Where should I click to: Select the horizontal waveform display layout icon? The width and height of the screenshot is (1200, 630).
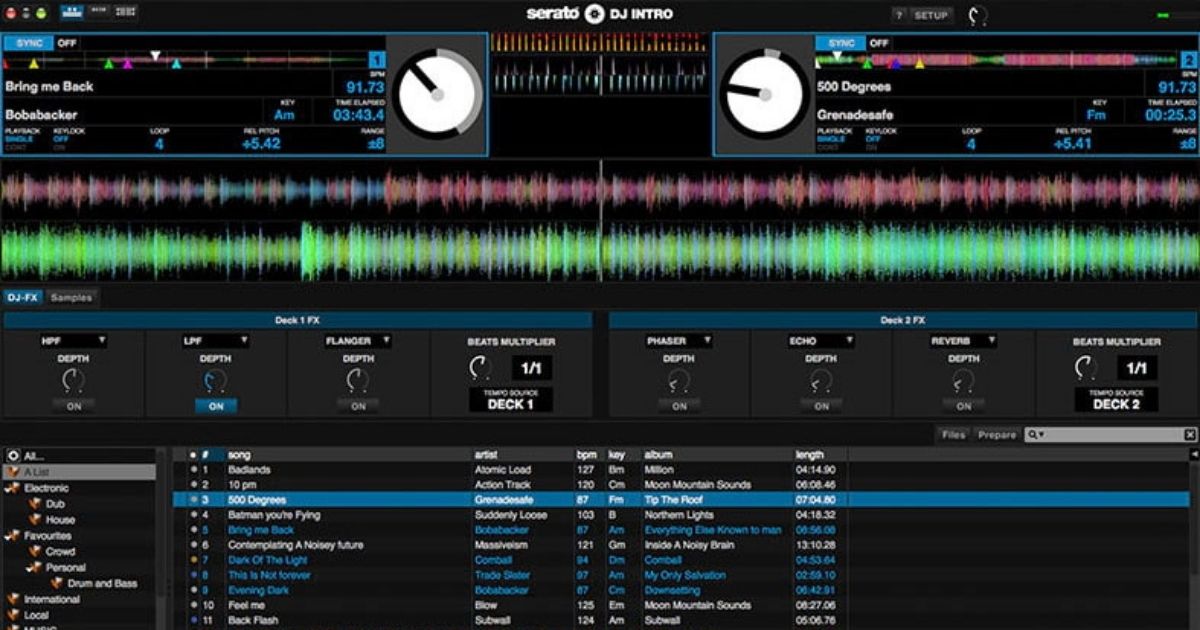[71, 11]
